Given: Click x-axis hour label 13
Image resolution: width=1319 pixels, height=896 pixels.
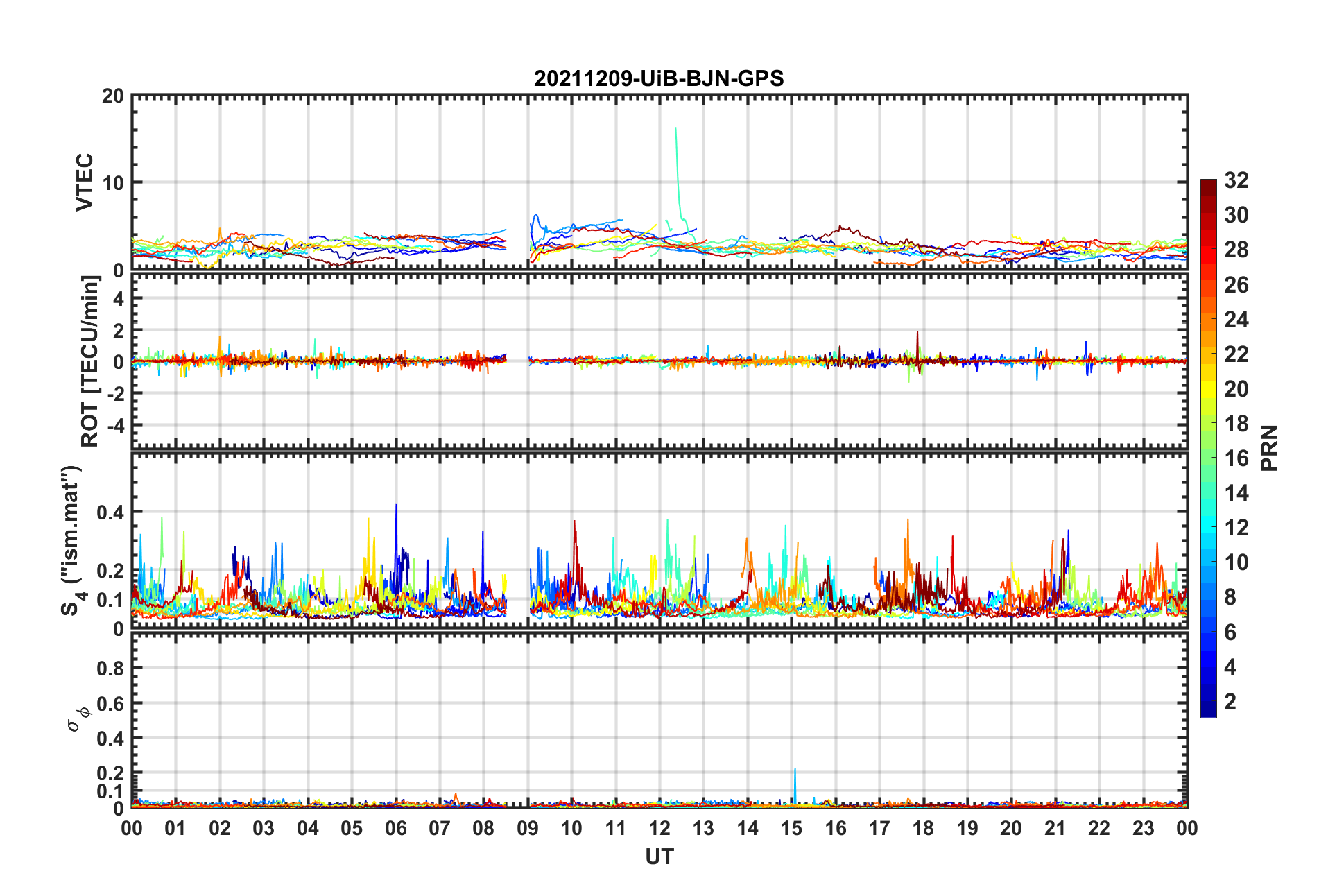Looking at the screenshot, I should [703, 828].
